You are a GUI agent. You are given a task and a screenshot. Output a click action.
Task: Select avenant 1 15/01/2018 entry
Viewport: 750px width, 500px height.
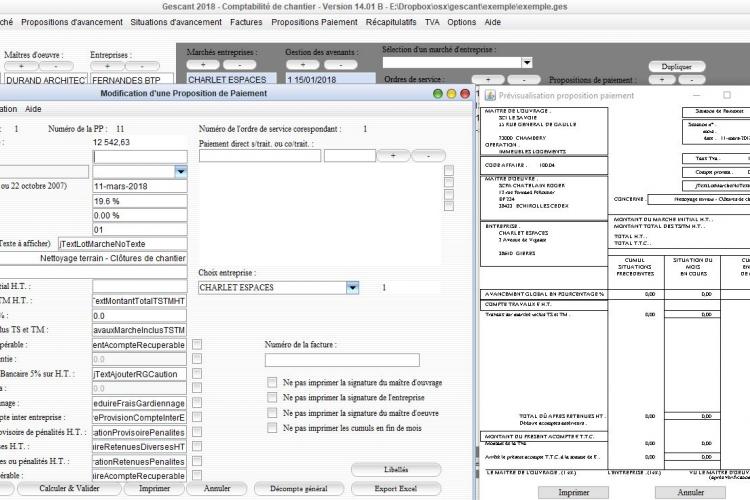330,80
